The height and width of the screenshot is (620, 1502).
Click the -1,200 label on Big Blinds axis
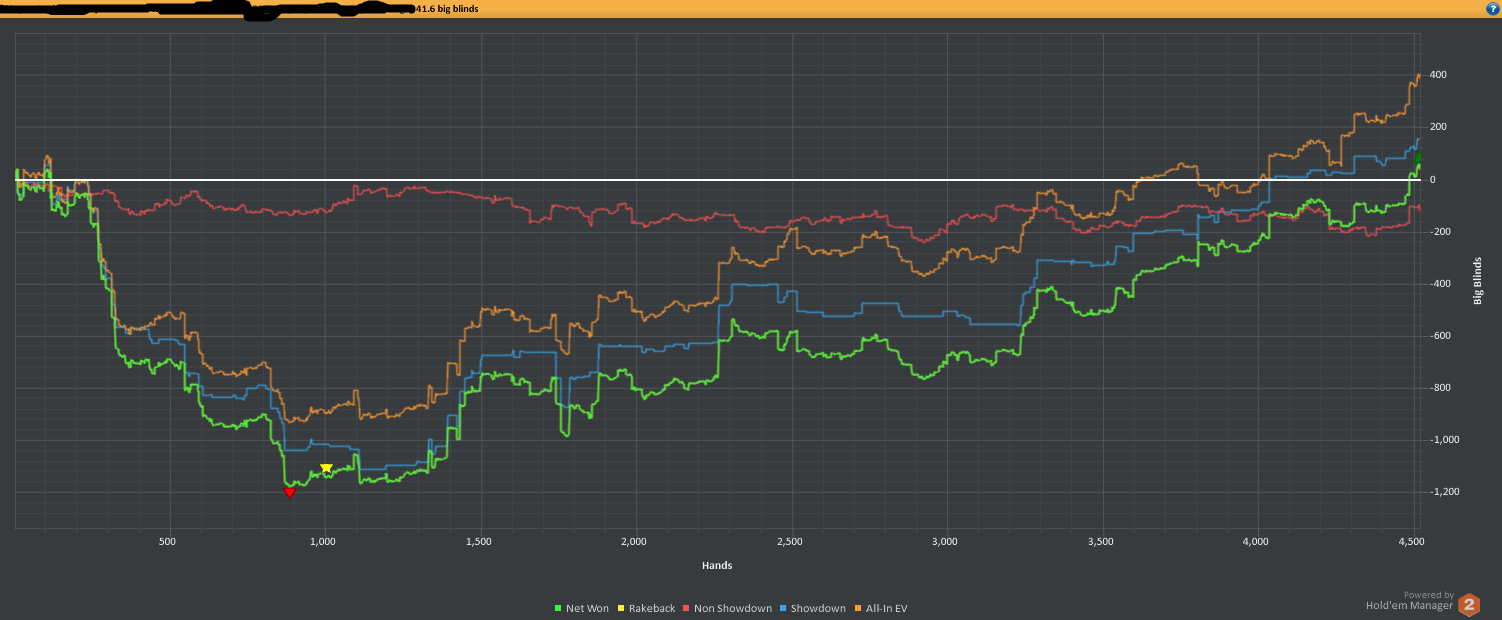[1444, 492]
